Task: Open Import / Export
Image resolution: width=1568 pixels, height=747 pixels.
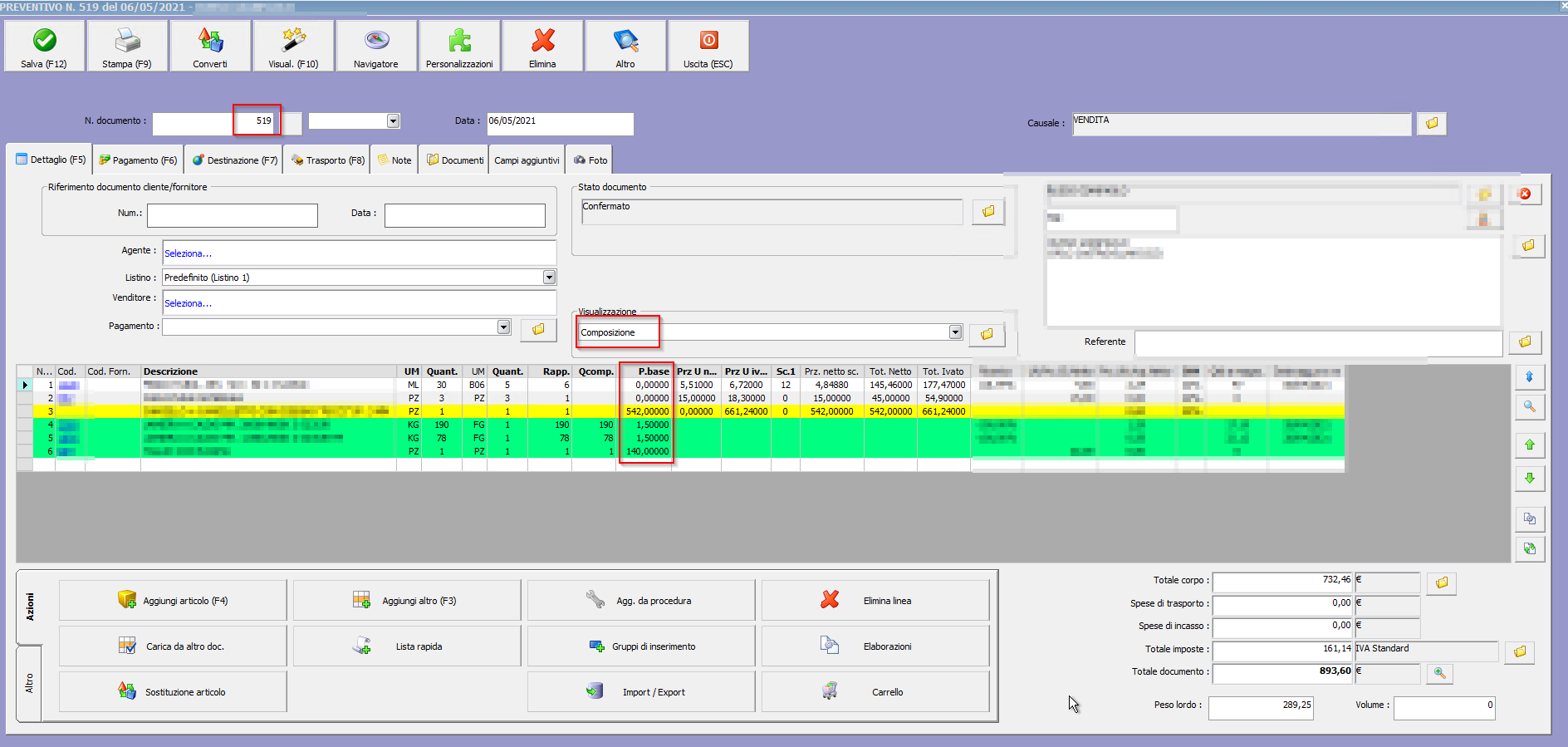Action: 641,691
